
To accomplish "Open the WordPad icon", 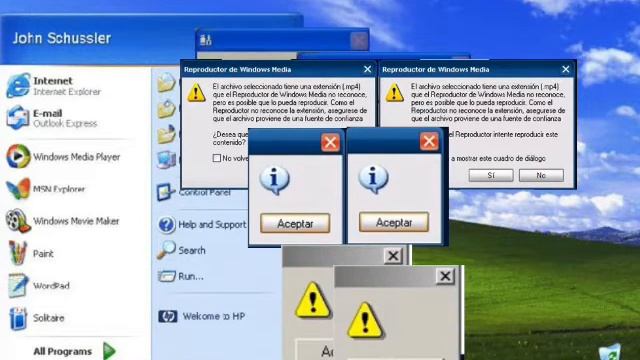I will point(18,285).
